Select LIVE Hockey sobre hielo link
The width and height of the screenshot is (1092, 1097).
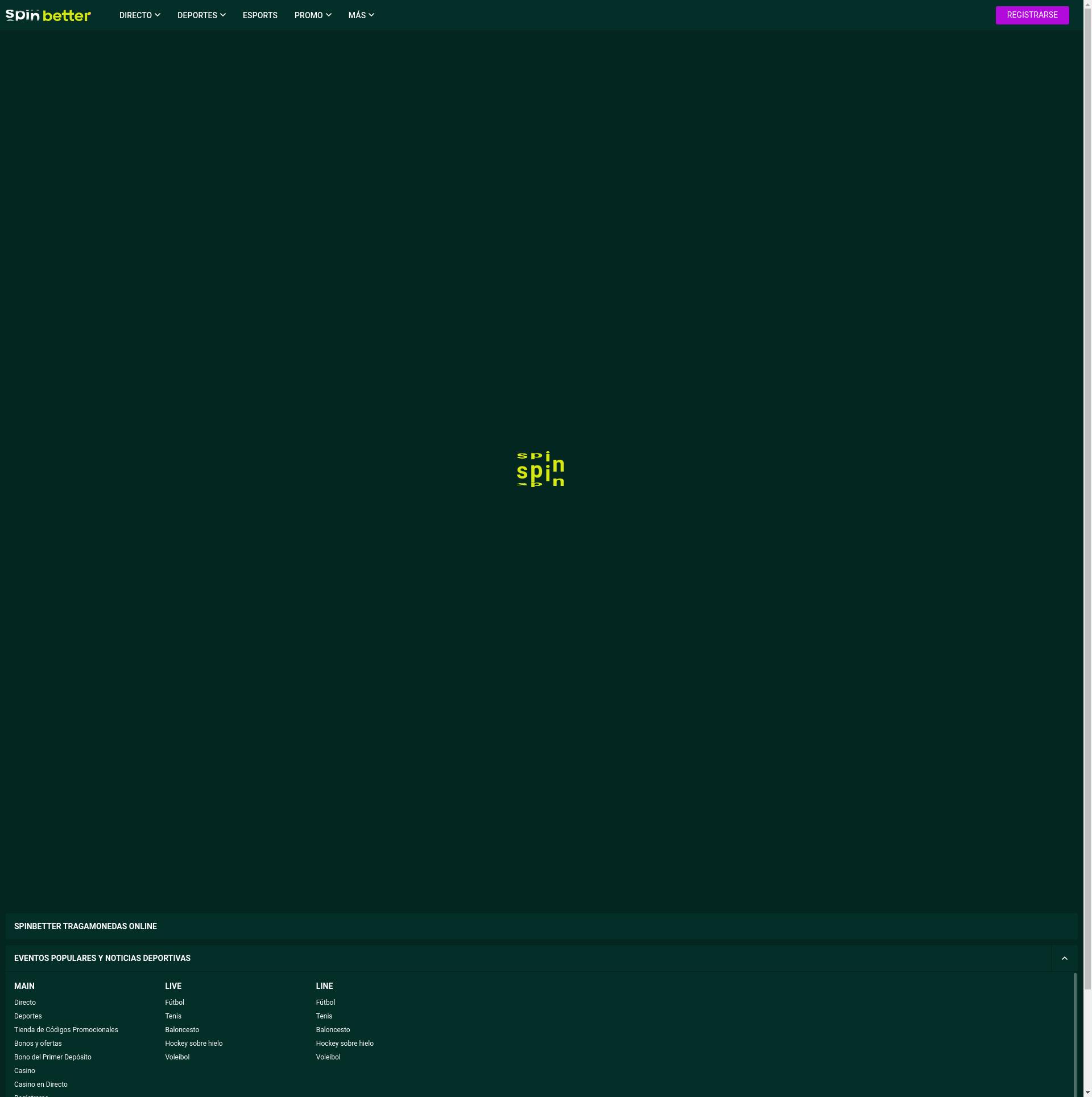[x=194, y=1044]
